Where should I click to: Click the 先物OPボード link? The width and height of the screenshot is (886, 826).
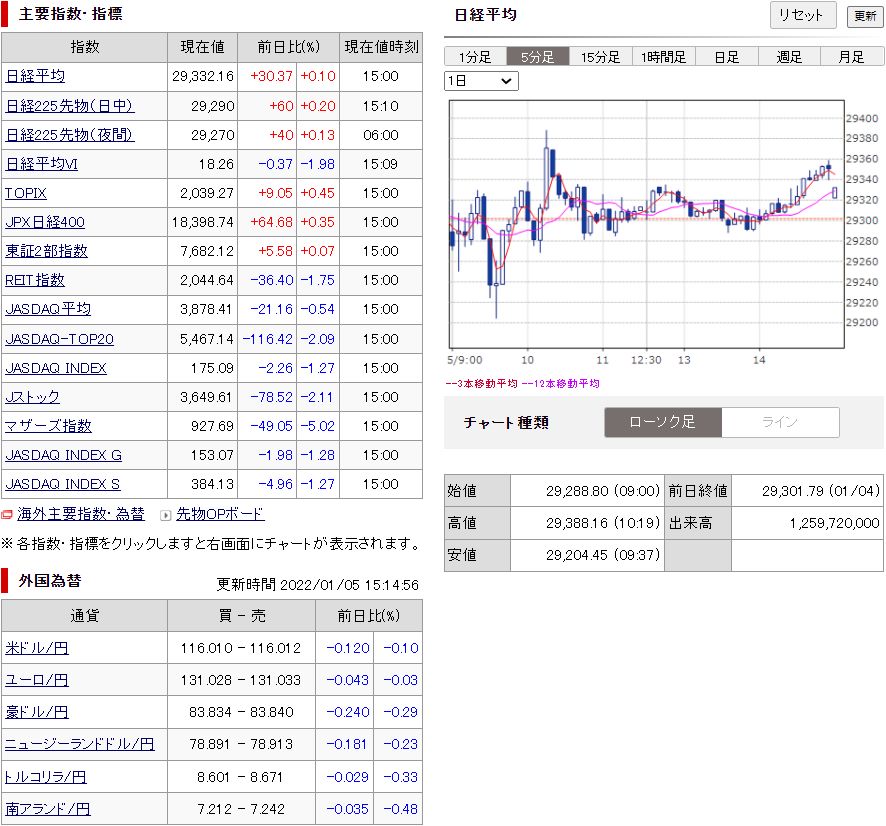click(220, 514)
